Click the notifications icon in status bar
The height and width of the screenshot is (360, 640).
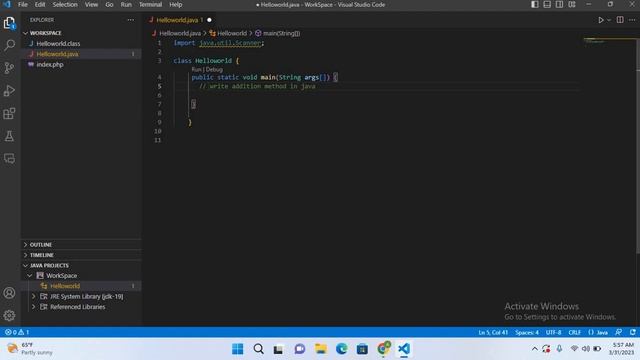632,332
